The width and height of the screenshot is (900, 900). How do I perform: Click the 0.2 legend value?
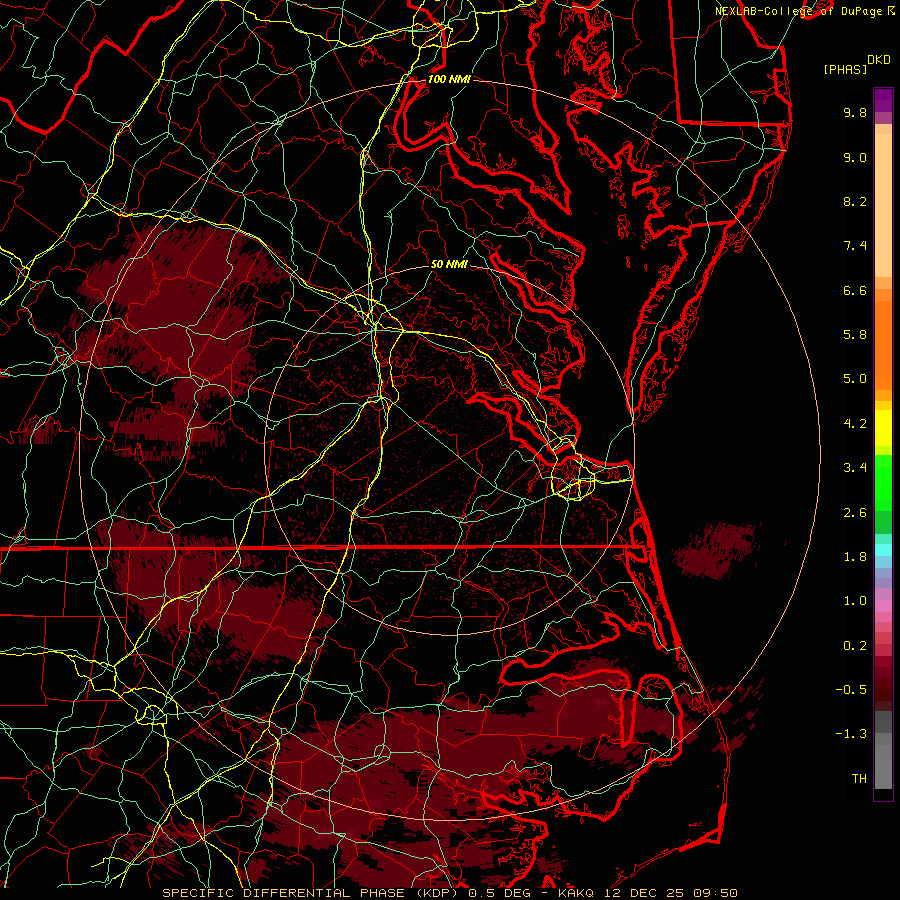(855, 646)
